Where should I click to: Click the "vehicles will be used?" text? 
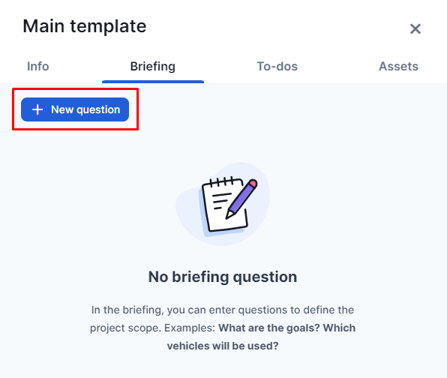pyautogui.click(x=223, y=346)
